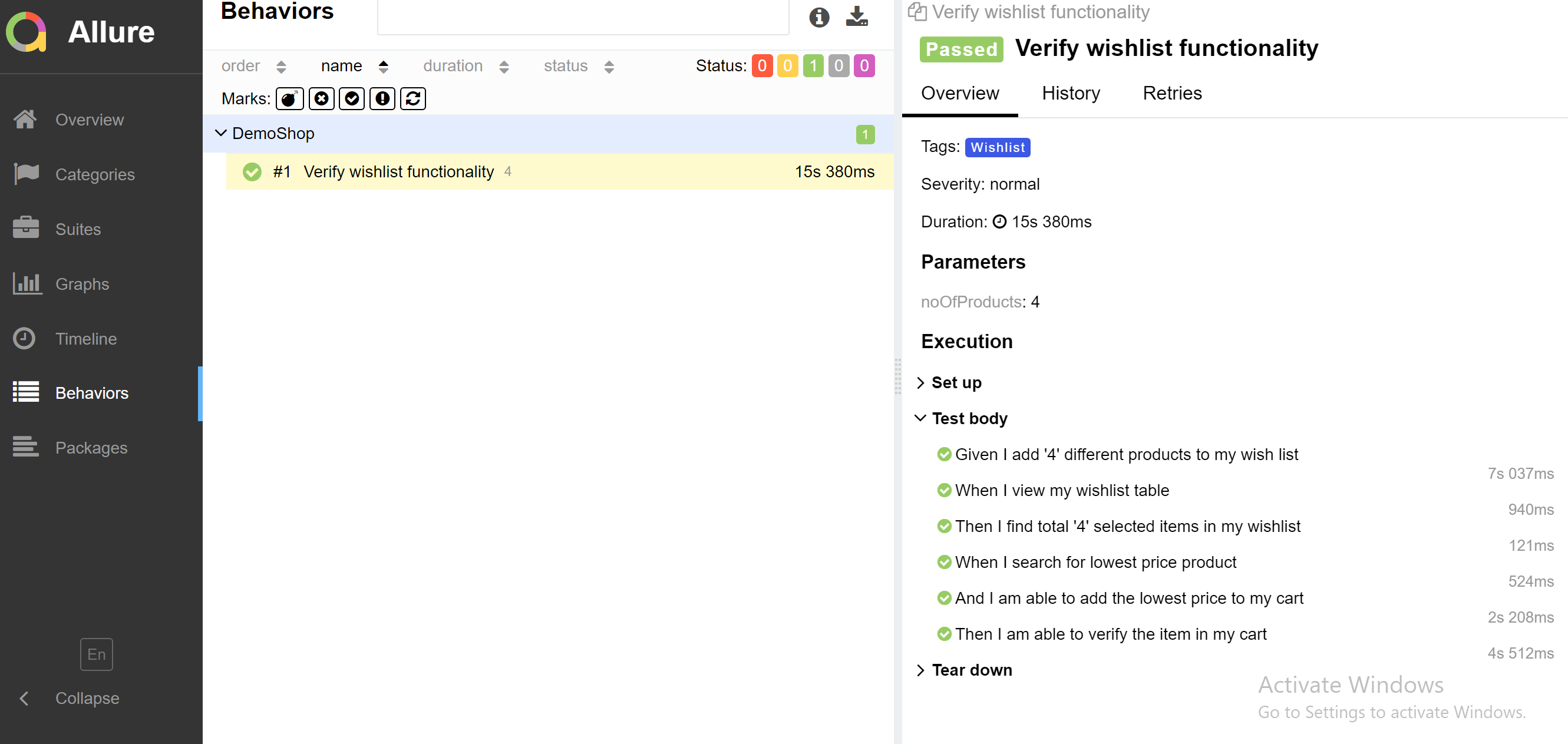Toggle the flaky bomb mark filter
This screenshot has height=744, width=1568.
290,98
